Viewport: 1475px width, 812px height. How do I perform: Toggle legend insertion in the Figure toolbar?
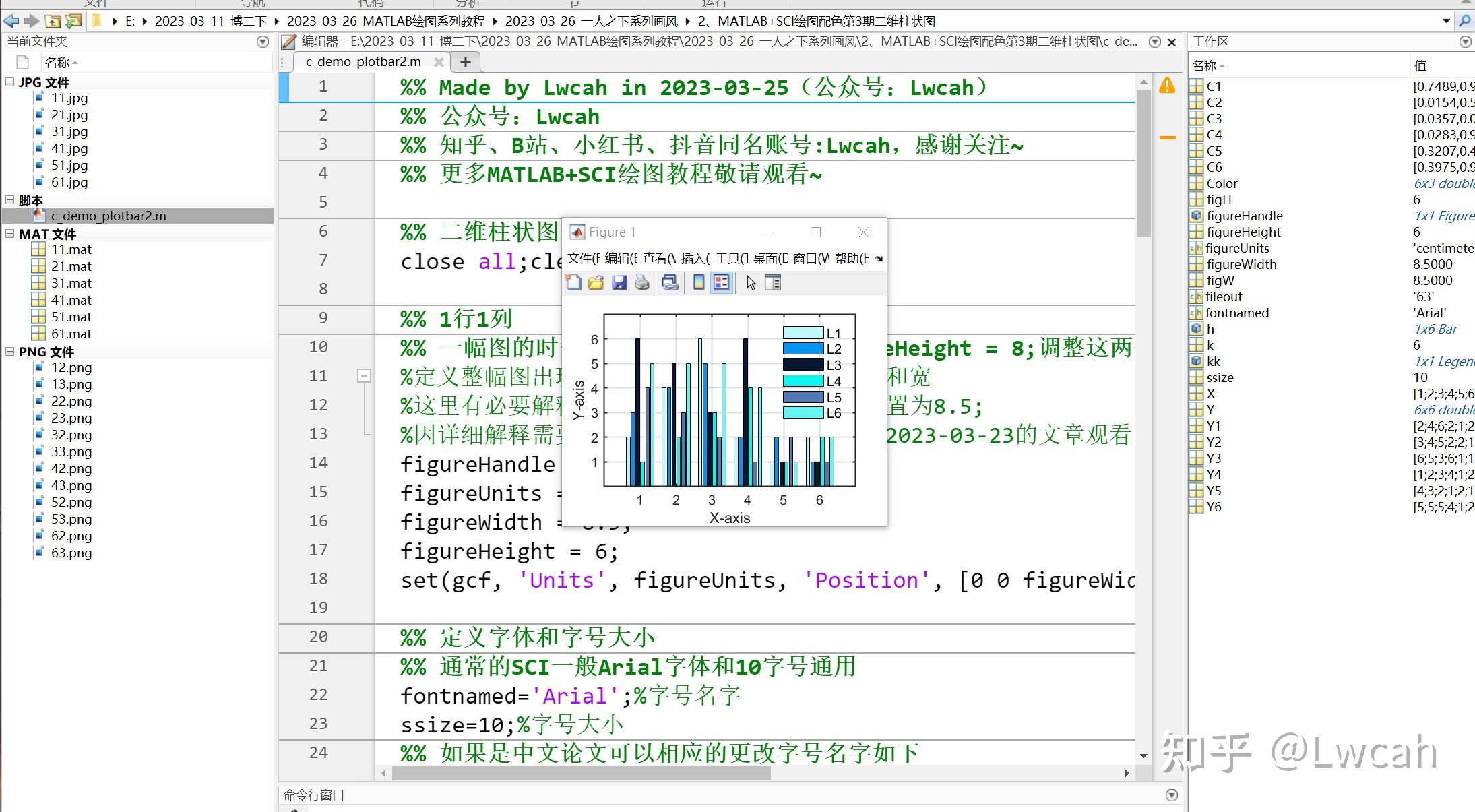click(x=721, y=282)
